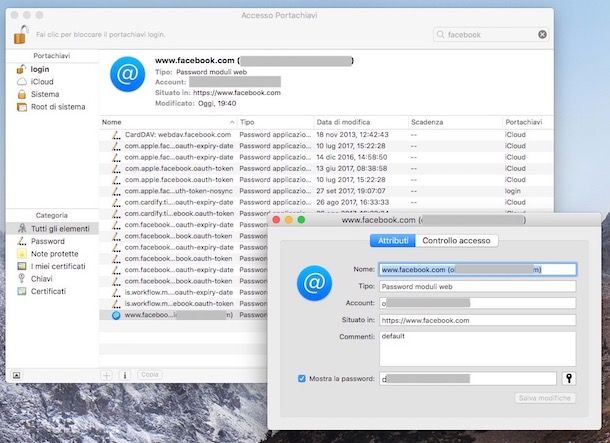The width and height of the screenshot is (610, 443).
Task: Select the CardDAV: webdav.facebook.com row
Action: point(326,135)
